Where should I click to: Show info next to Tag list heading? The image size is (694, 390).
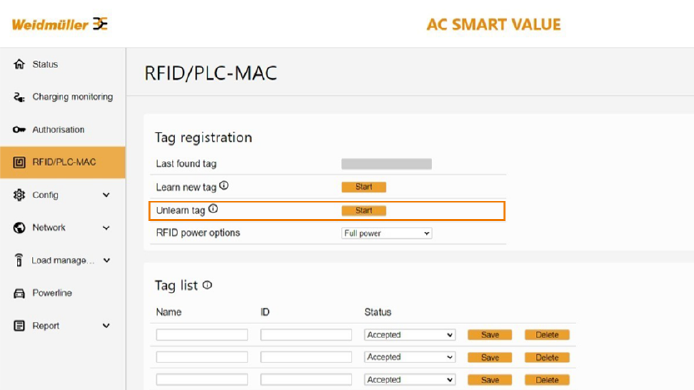[207, 285]
